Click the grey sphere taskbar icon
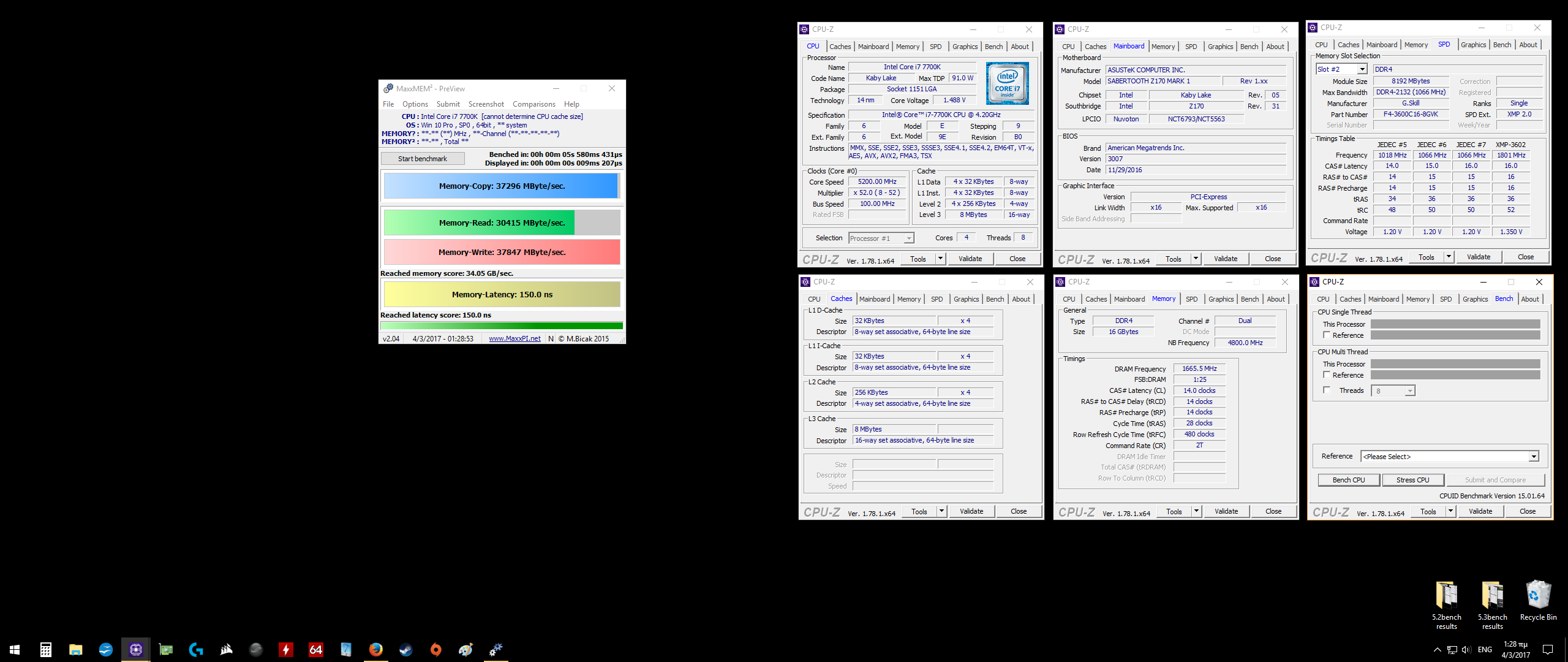This screenshot has width=1568, height=662. (x=256, y=650)
